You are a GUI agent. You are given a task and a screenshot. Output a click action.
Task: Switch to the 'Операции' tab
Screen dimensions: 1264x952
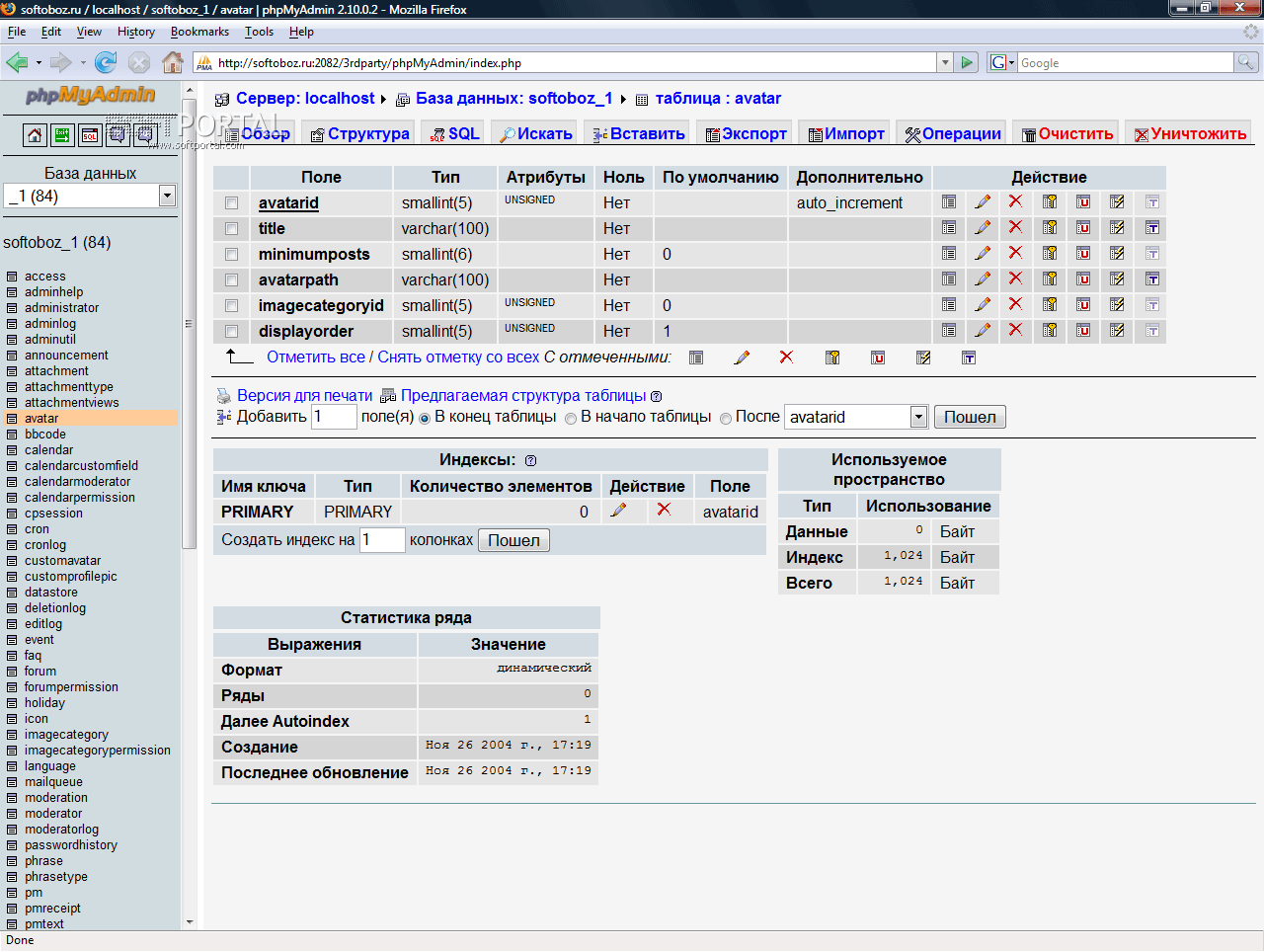tap(953, 133)
